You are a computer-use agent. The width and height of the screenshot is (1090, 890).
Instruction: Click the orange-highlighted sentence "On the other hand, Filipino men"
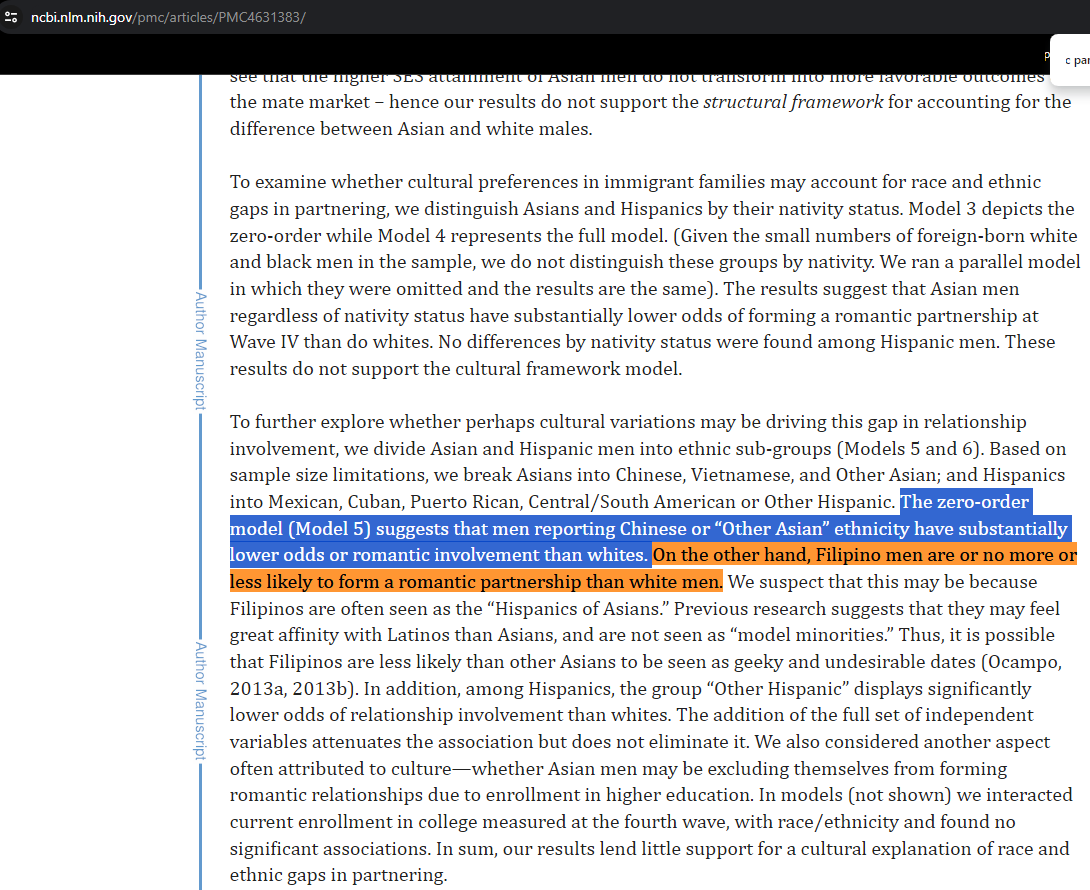[x=653, y=568]
